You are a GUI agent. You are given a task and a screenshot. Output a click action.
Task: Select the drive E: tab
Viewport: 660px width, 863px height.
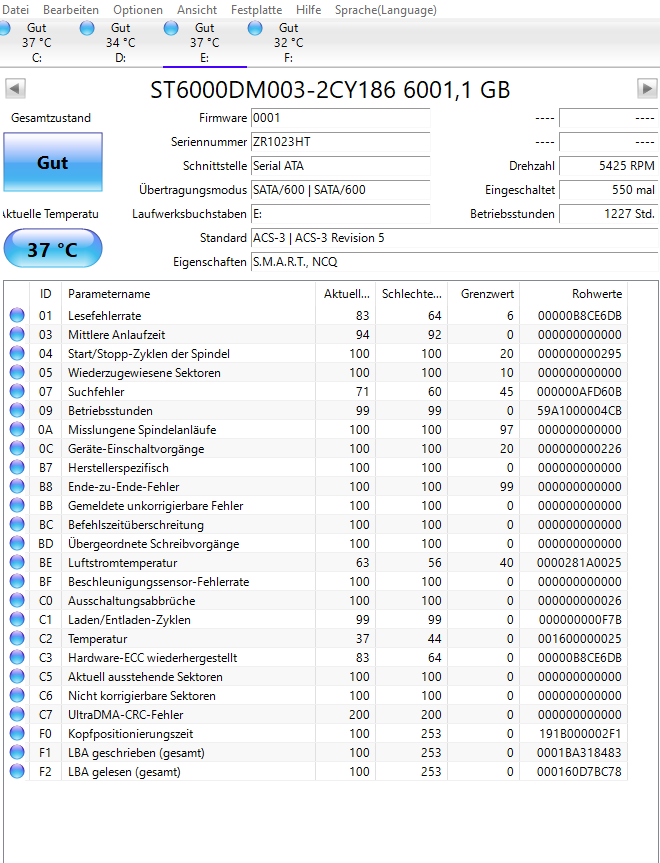(x=205, y=42)
